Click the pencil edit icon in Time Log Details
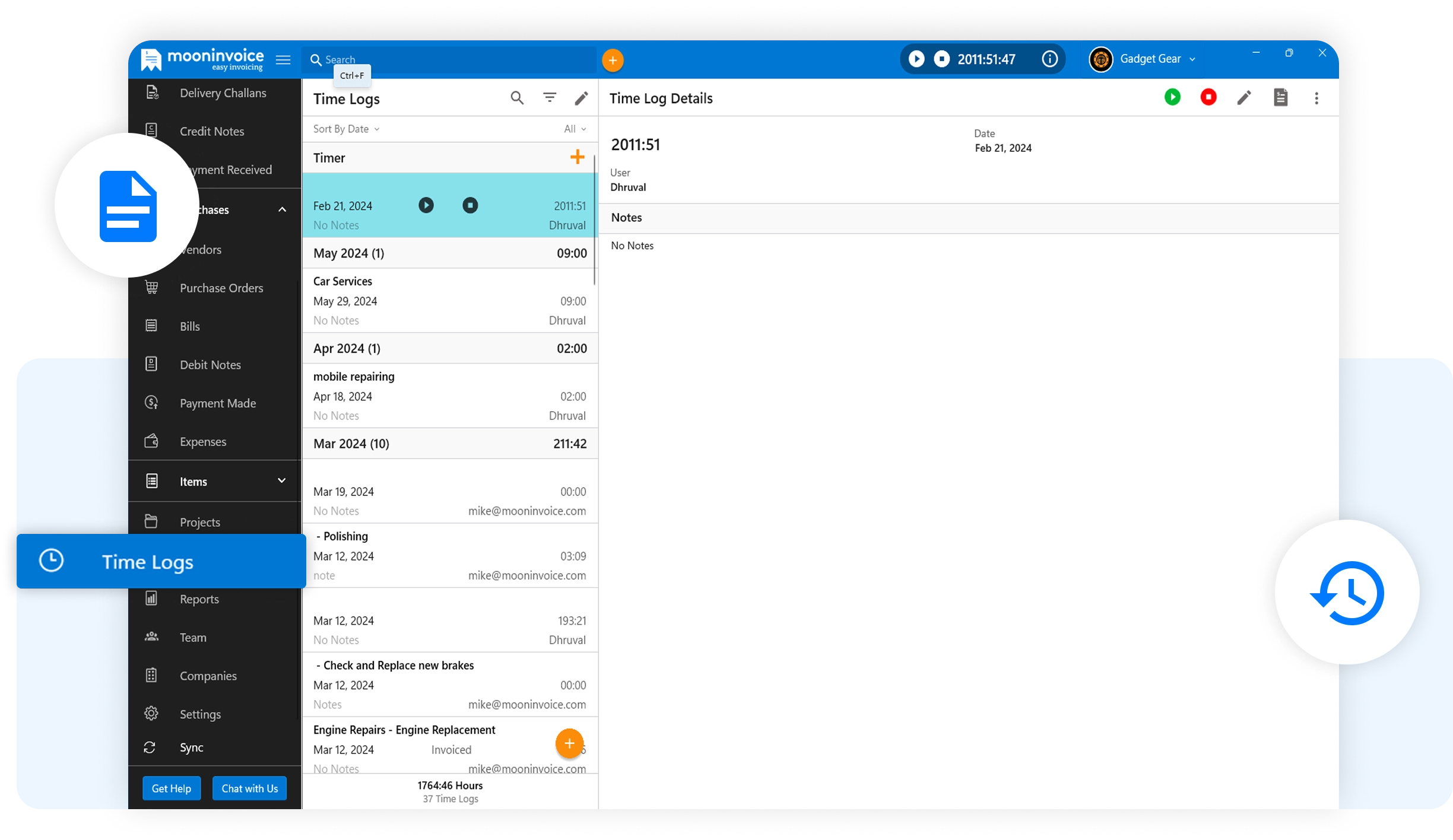This screenshot has width=1453, height=840. [x=1244, y=98]
